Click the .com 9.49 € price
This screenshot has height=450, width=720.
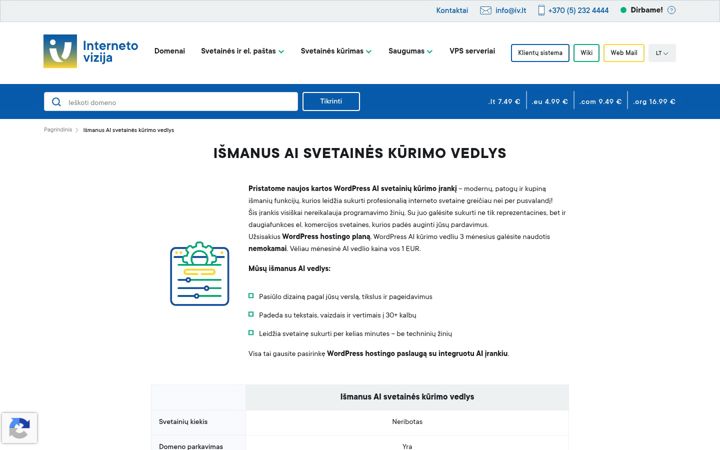point(600,101)
